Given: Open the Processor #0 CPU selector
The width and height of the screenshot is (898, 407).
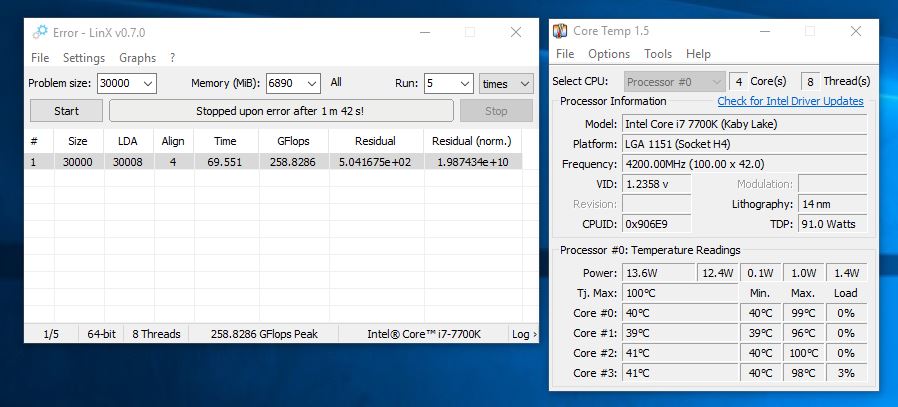Looking at the screenshot, I should click(675, 82).
